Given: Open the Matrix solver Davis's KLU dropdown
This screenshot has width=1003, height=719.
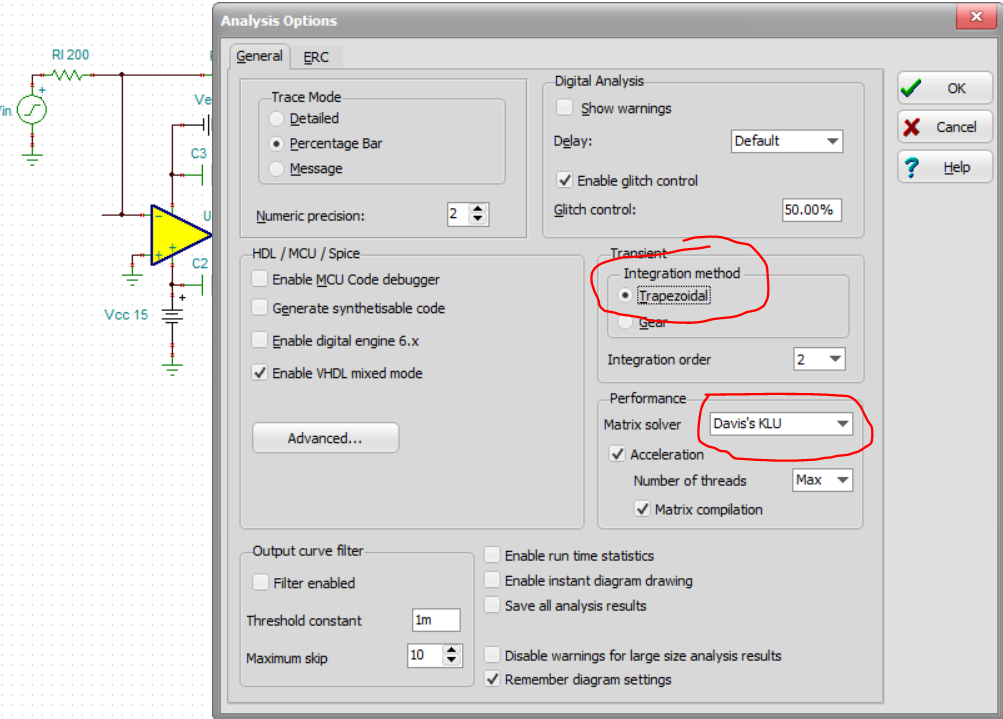Looking at the screenshot, I should tap(781, 423).
